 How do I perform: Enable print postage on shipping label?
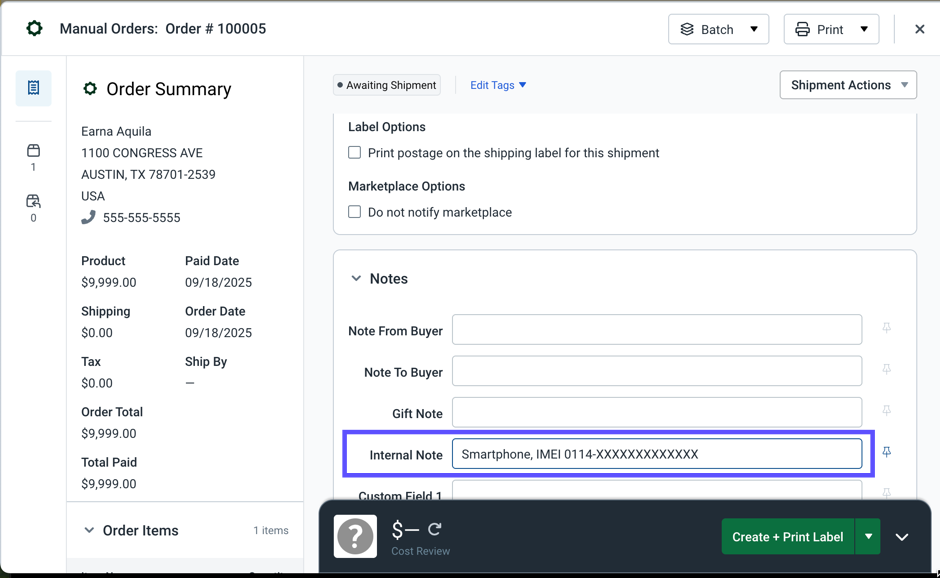click(x=355, y=153)
